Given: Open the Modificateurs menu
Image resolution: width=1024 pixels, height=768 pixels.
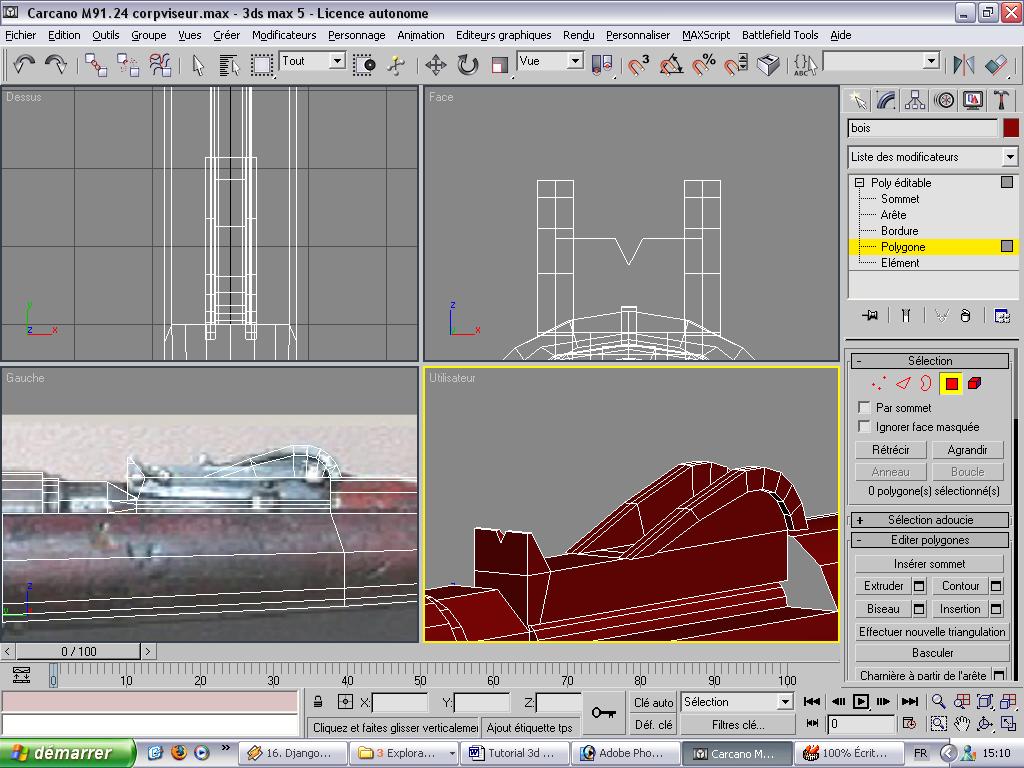Looking at the screenshot, I should pyautogui.click(x=284, y=35).
